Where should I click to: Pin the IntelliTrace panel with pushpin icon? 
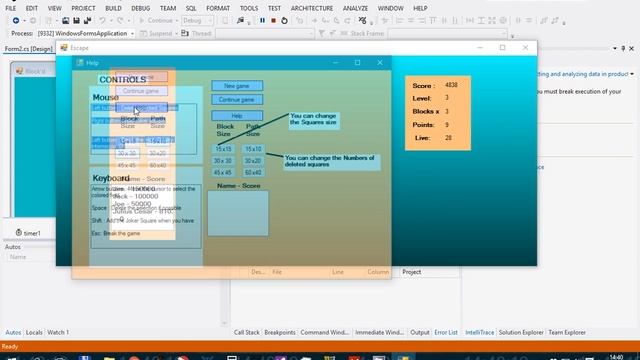(623, 48)
